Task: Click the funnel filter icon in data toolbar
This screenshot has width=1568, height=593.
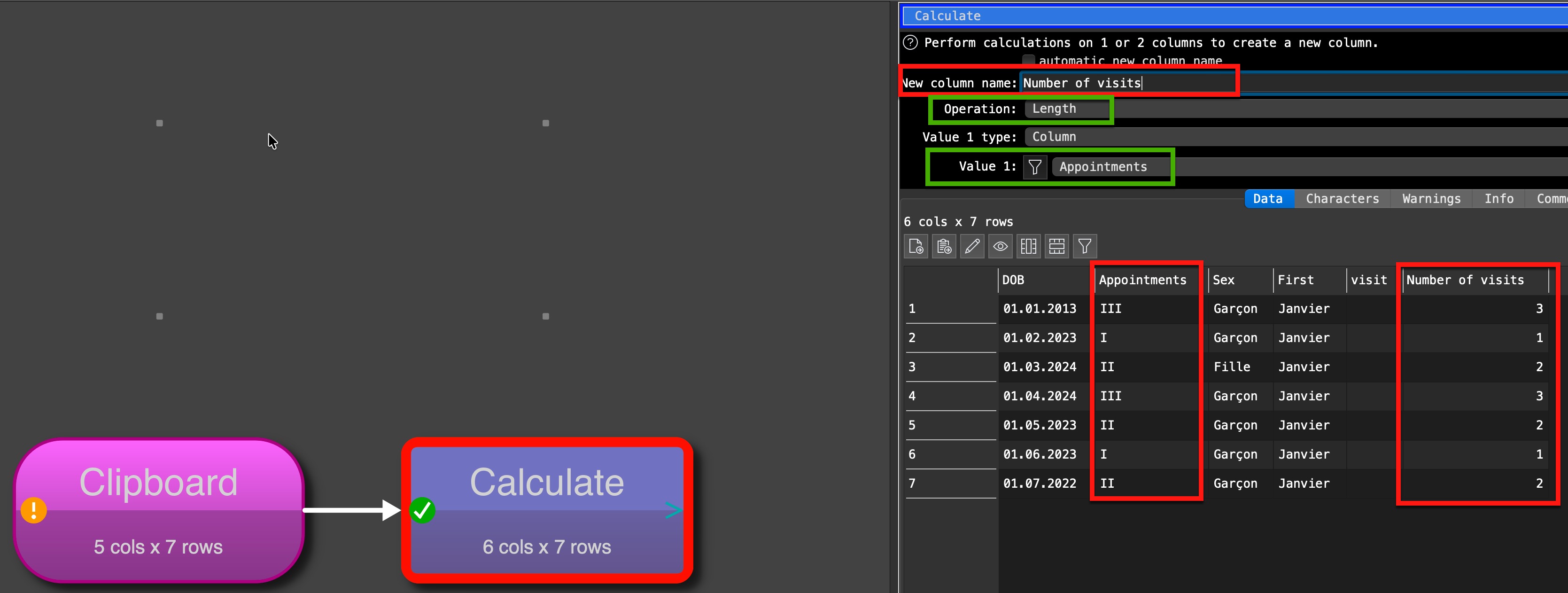Action: [x=1085, y=247]
